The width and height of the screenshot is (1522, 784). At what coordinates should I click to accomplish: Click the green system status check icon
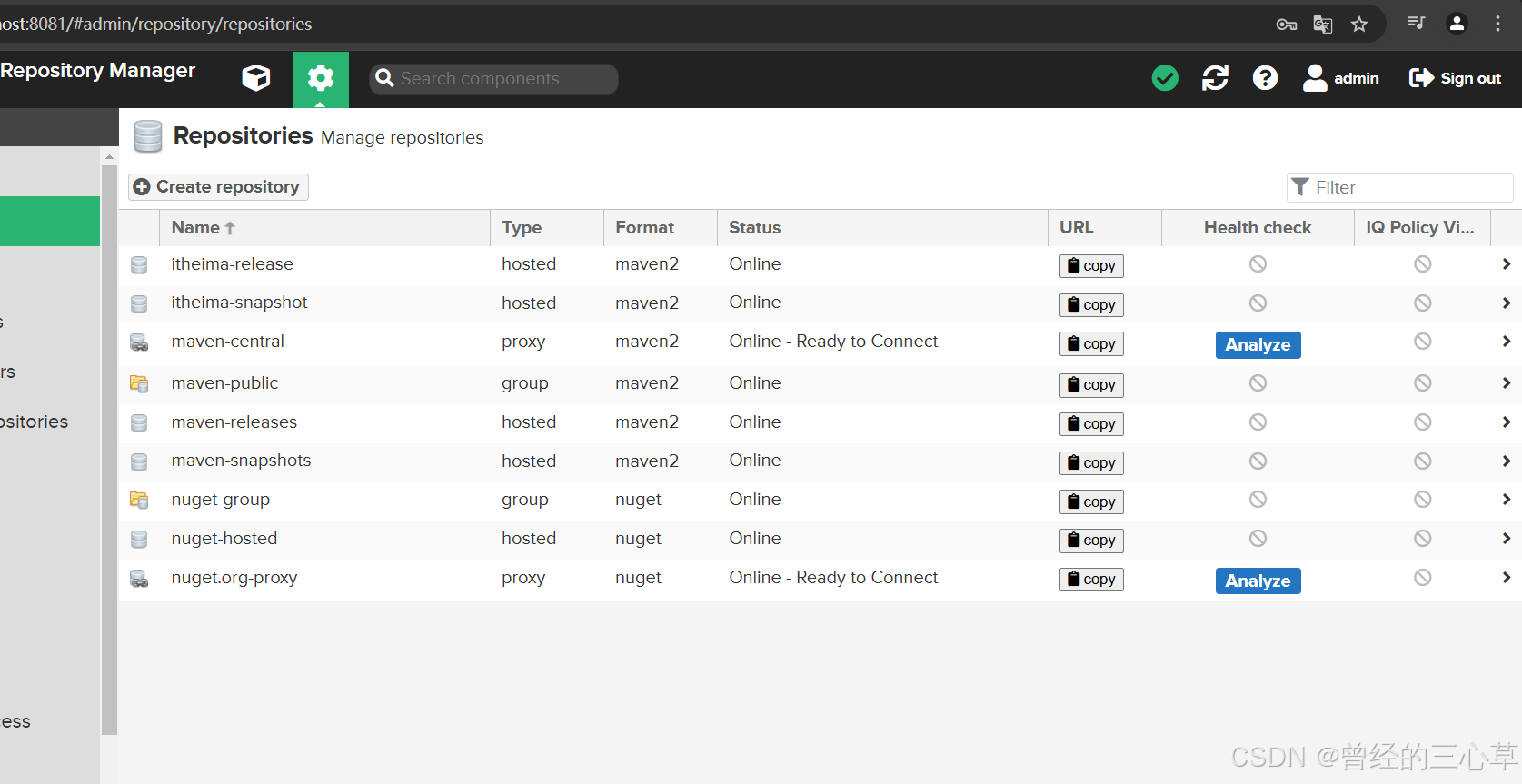click(1165, 78)
